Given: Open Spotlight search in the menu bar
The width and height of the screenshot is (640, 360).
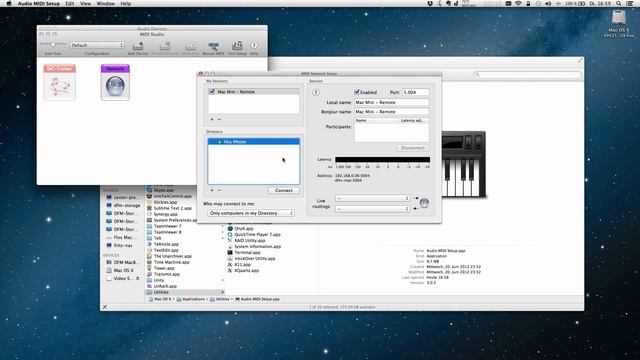Looking at the screenshot, I should pyautogui.click(x=619, y=3).
